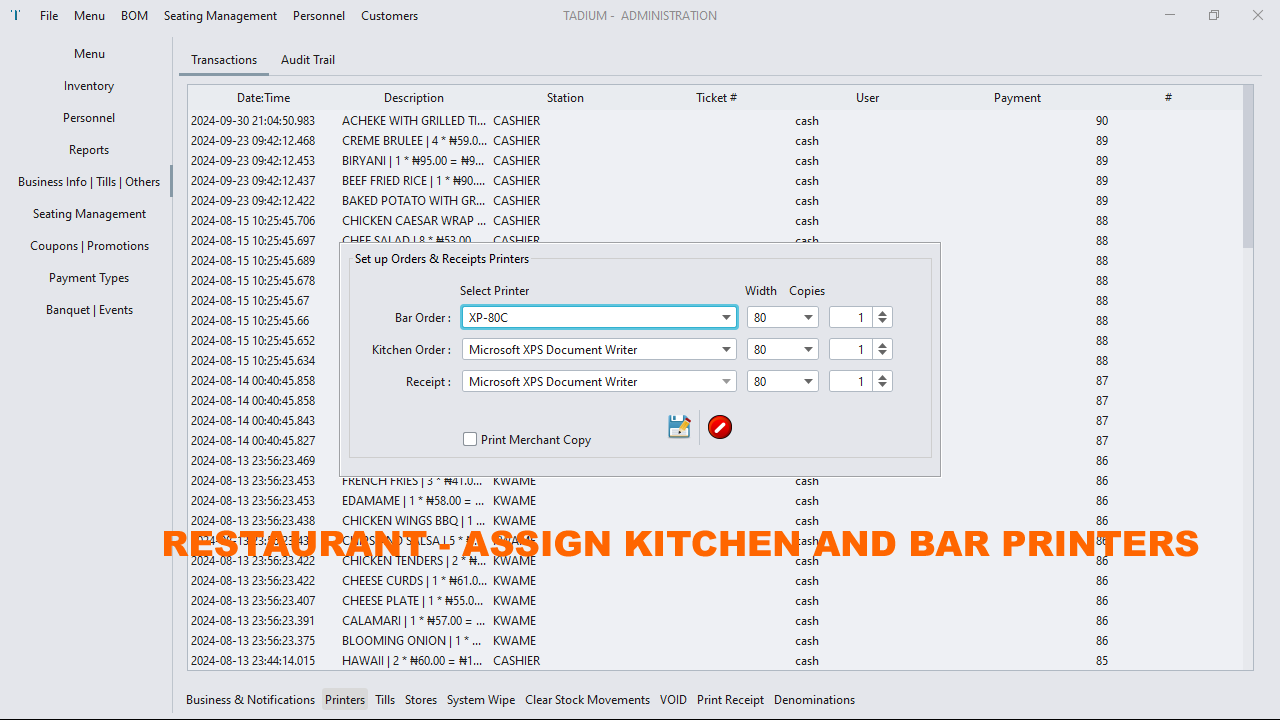Select Inventory in the left sidebar
Screen dimensions: 1280x720
[89, 86]
